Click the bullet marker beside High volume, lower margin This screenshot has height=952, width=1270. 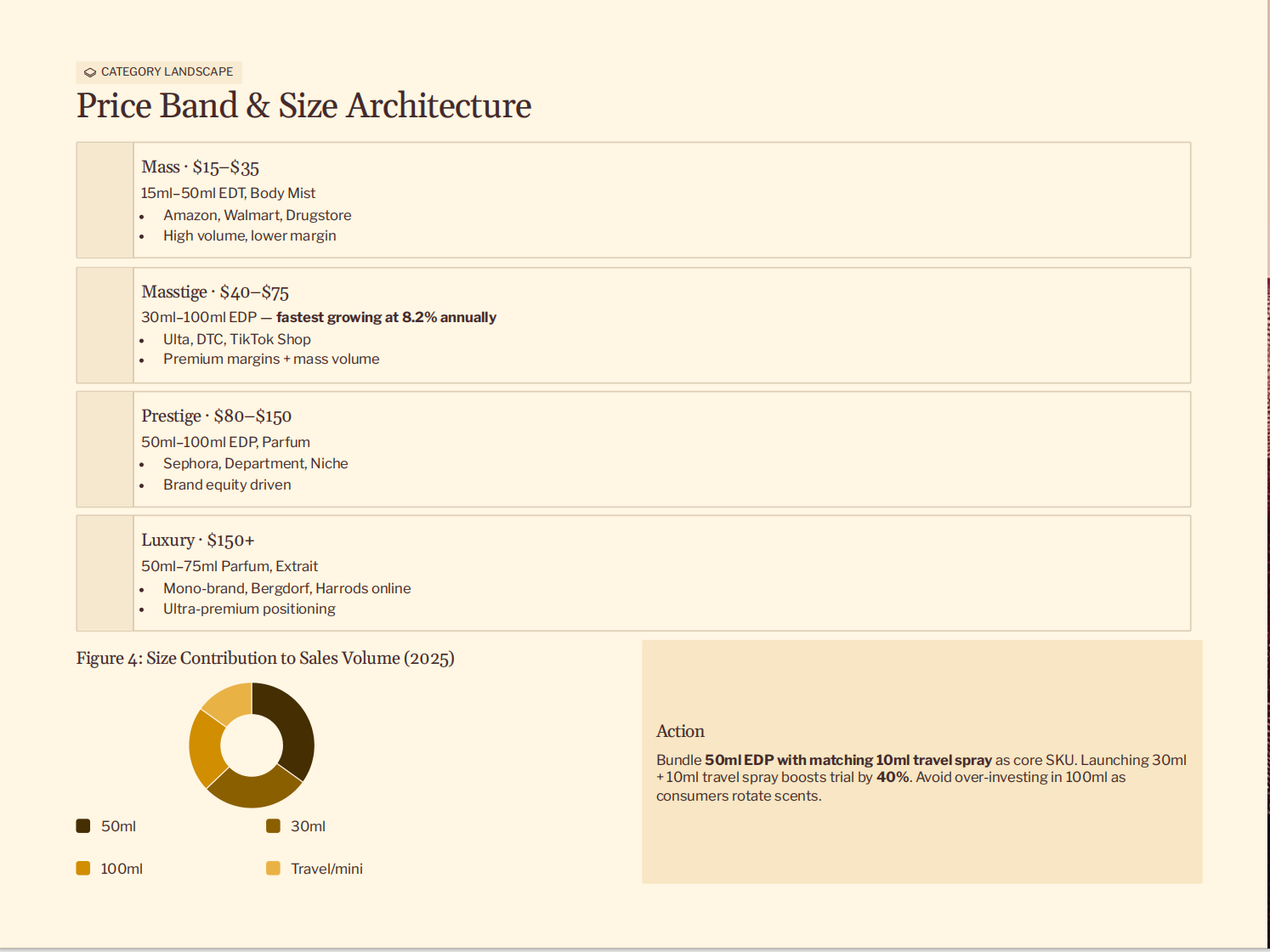click(x=143, y=237)
